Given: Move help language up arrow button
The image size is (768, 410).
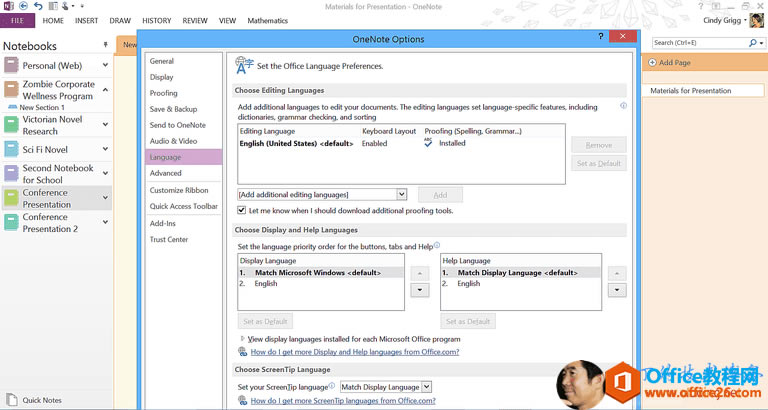Looking at the screenshot, I should 617,273.
